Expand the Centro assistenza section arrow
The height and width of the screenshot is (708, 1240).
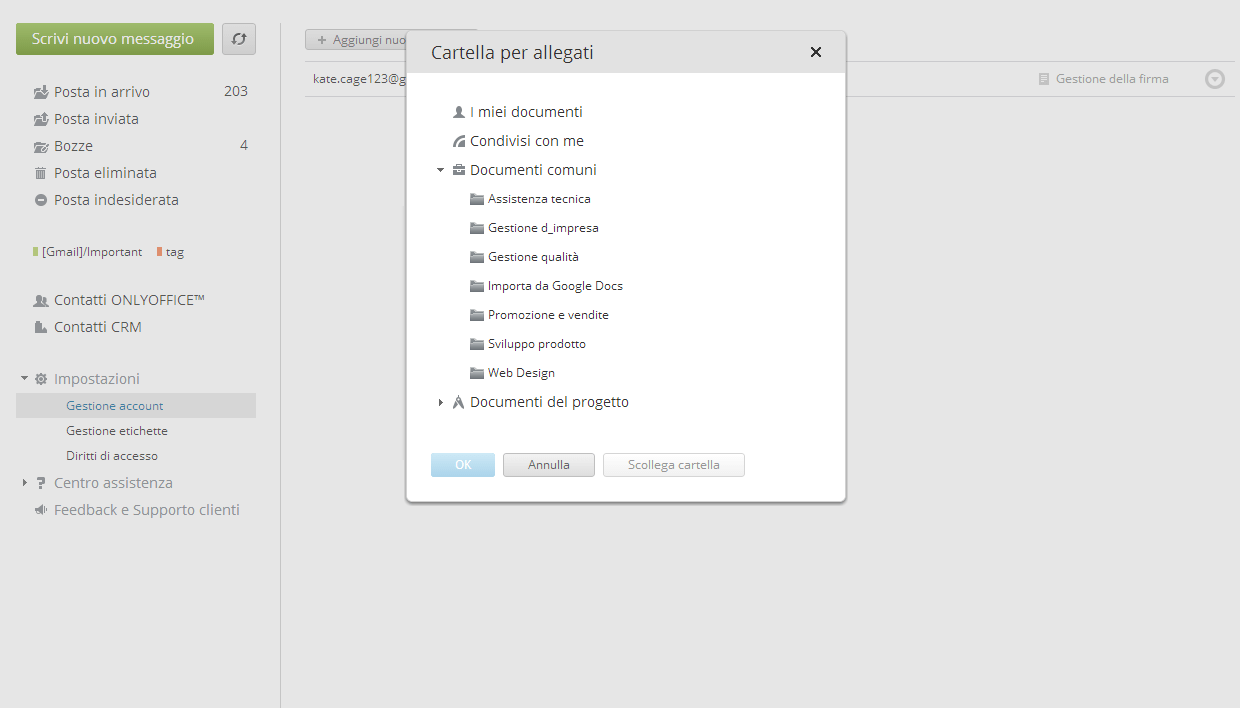click(25, 483)
